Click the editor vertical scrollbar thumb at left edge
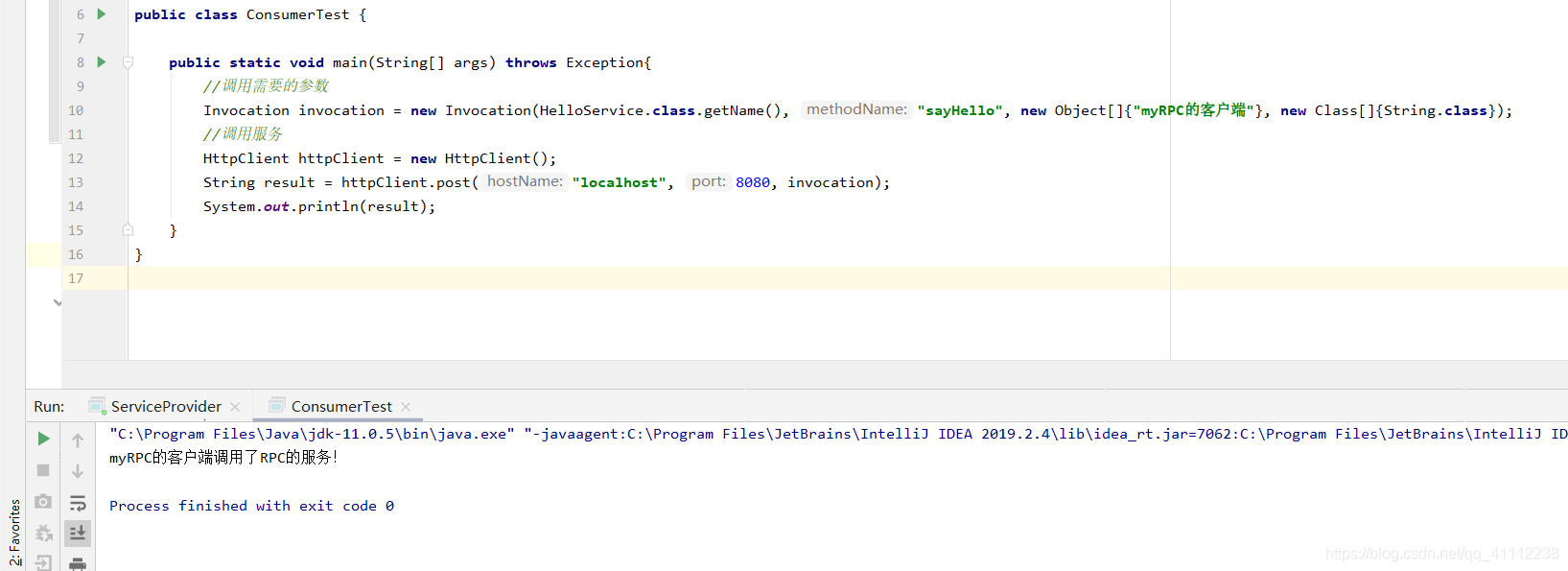This screenshot has width=1568, height=571. (x=55, y=72)
